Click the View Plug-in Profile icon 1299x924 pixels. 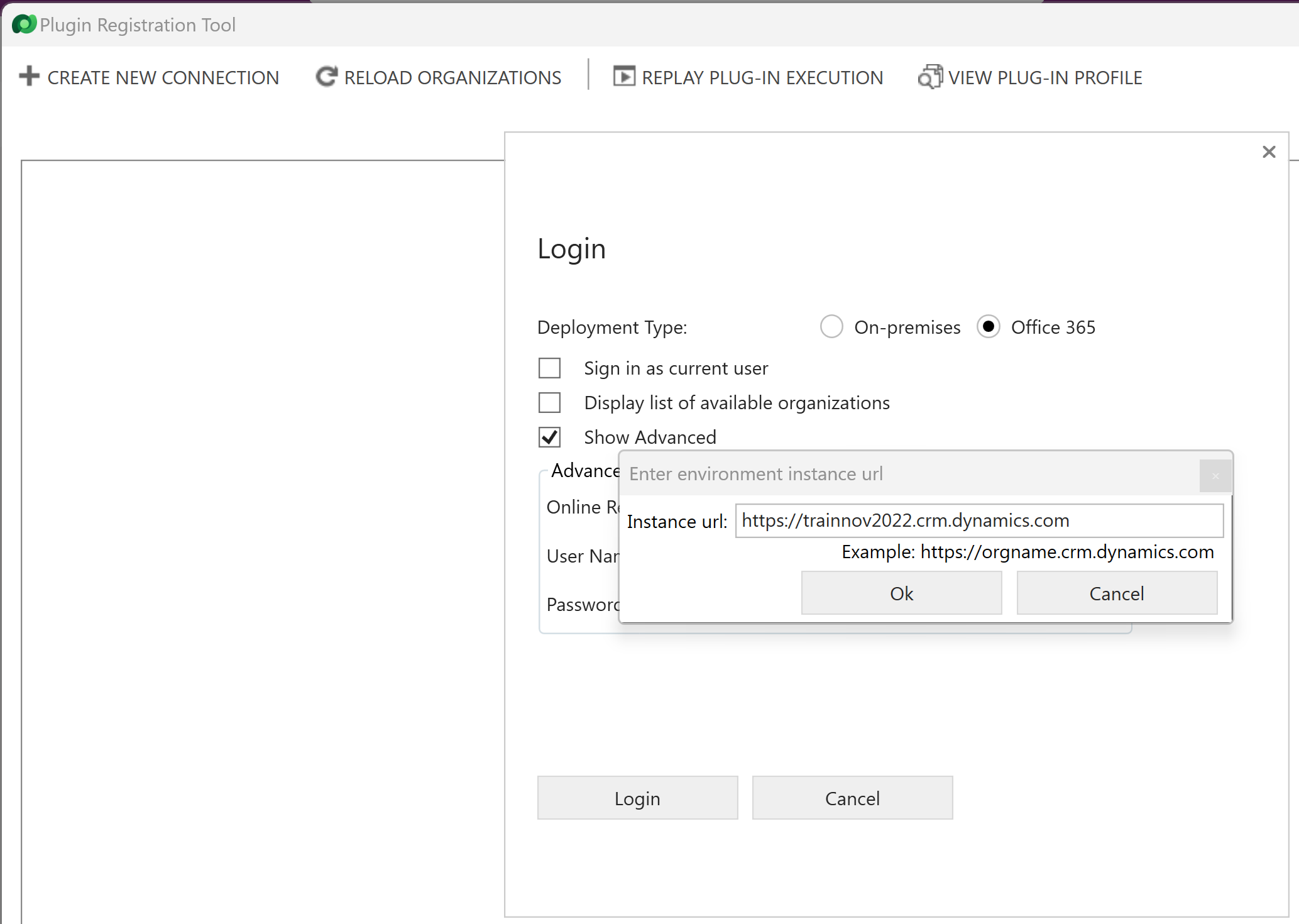click(930, 77)
